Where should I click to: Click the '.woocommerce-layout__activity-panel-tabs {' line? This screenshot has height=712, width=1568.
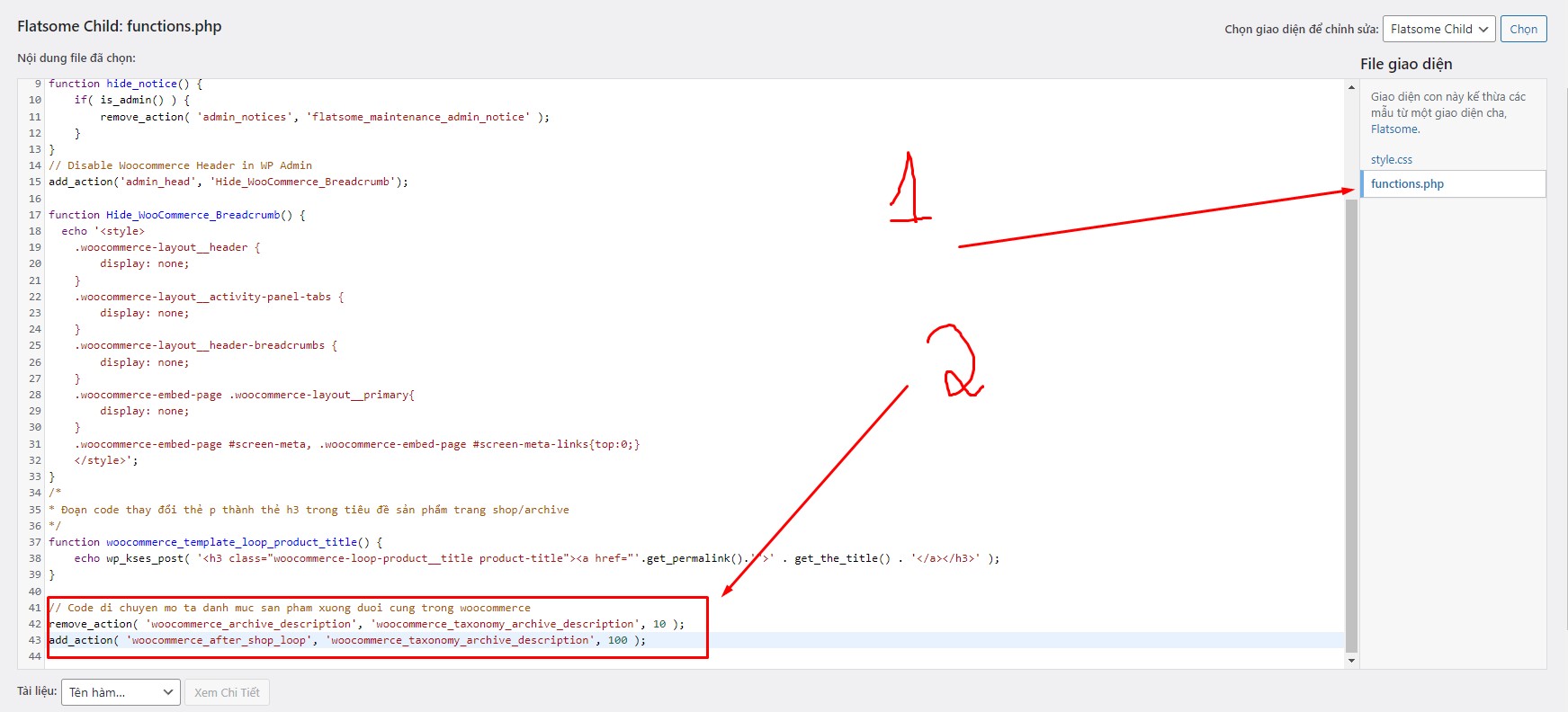pos(210,297)
